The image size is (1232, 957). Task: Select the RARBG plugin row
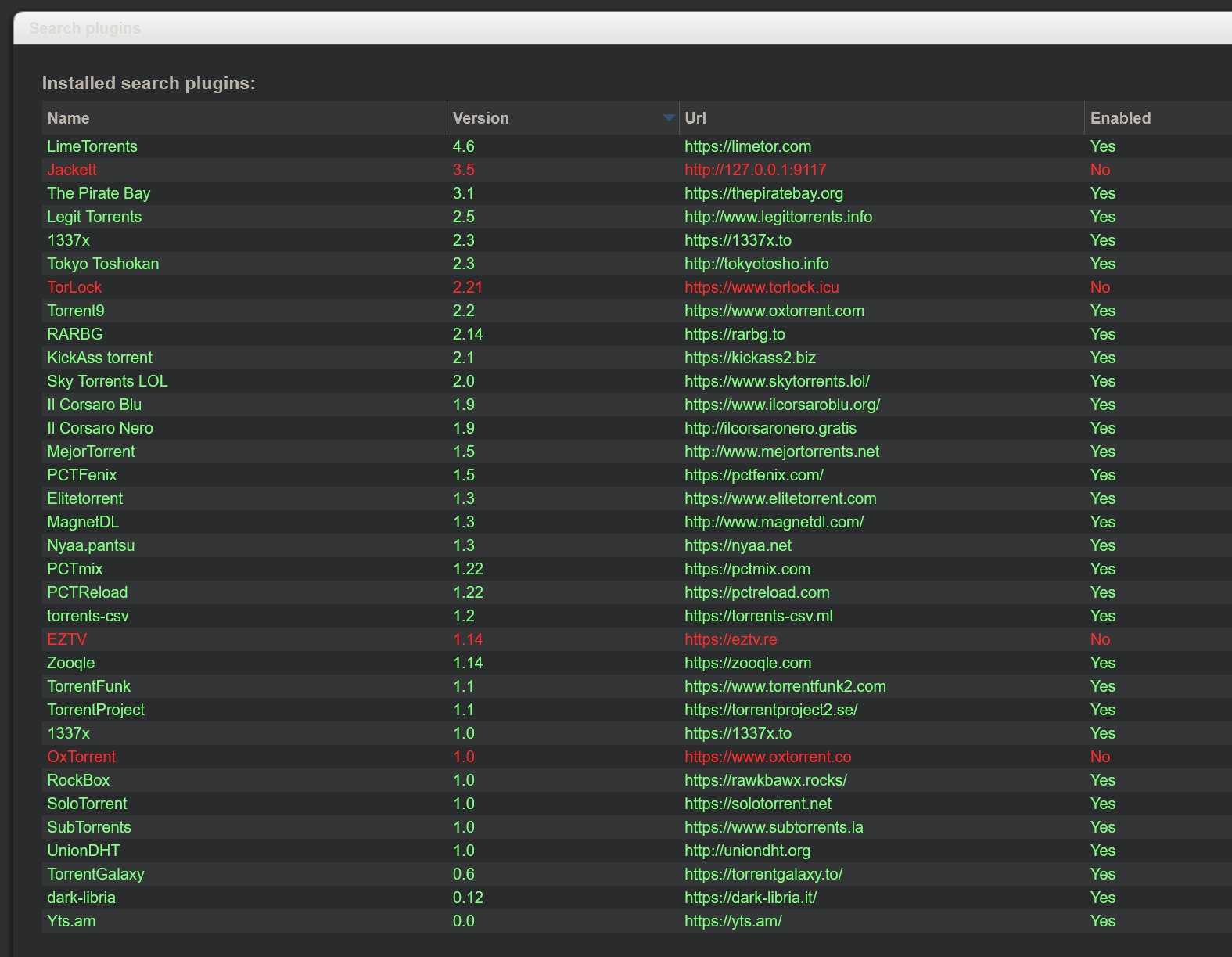[75, 334]
